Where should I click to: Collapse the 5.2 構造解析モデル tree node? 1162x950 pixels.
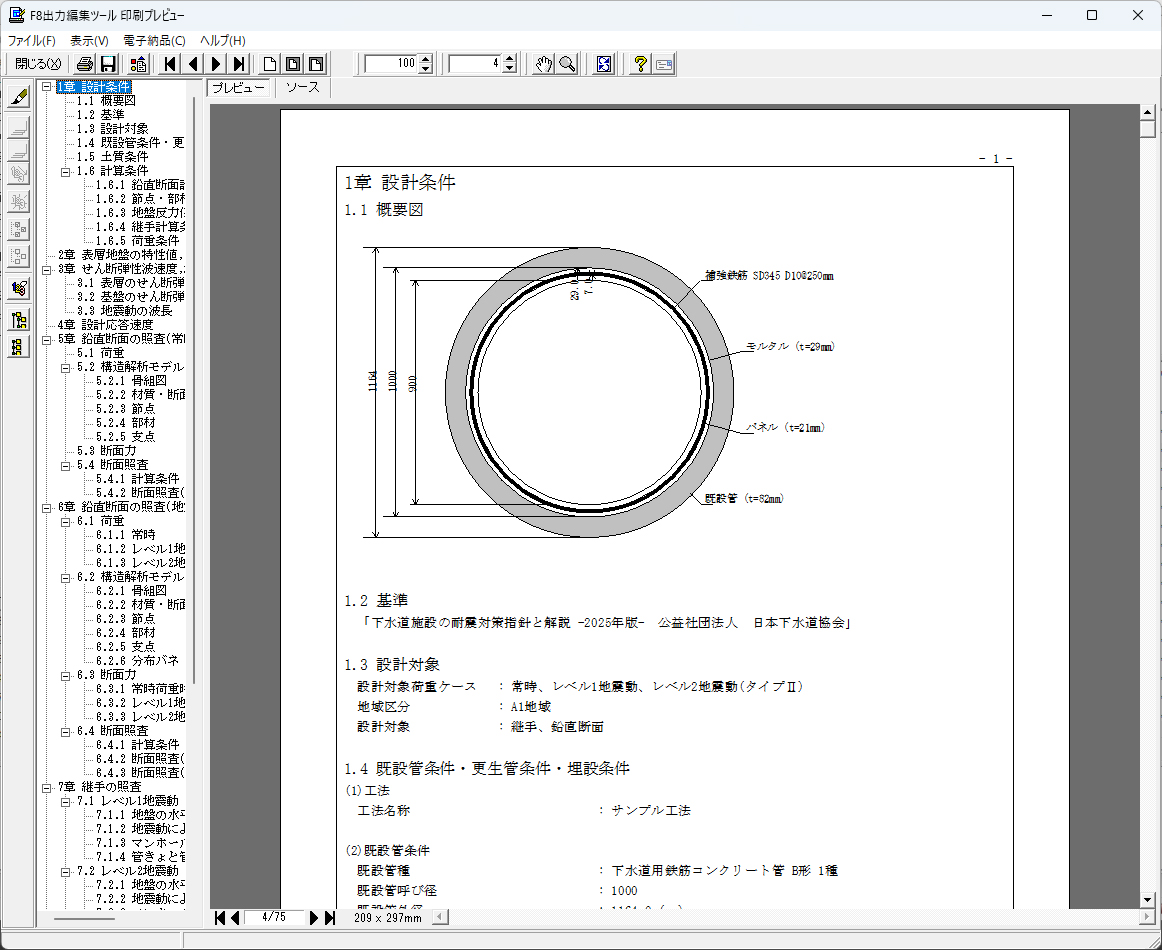(x=65, y=367)
